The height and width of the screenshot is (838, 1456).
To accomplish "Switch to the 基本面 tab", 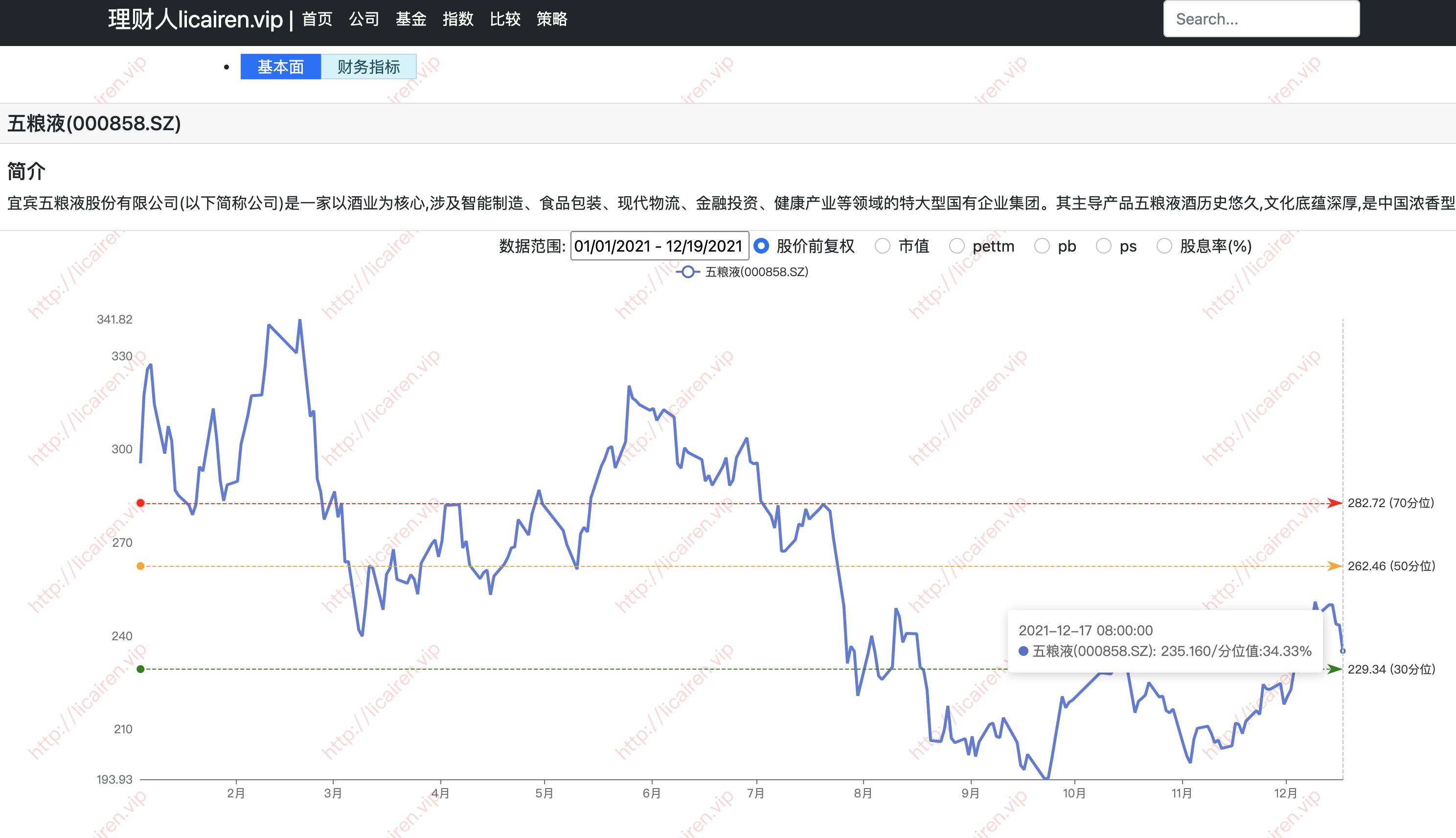I will coord(280,68).
